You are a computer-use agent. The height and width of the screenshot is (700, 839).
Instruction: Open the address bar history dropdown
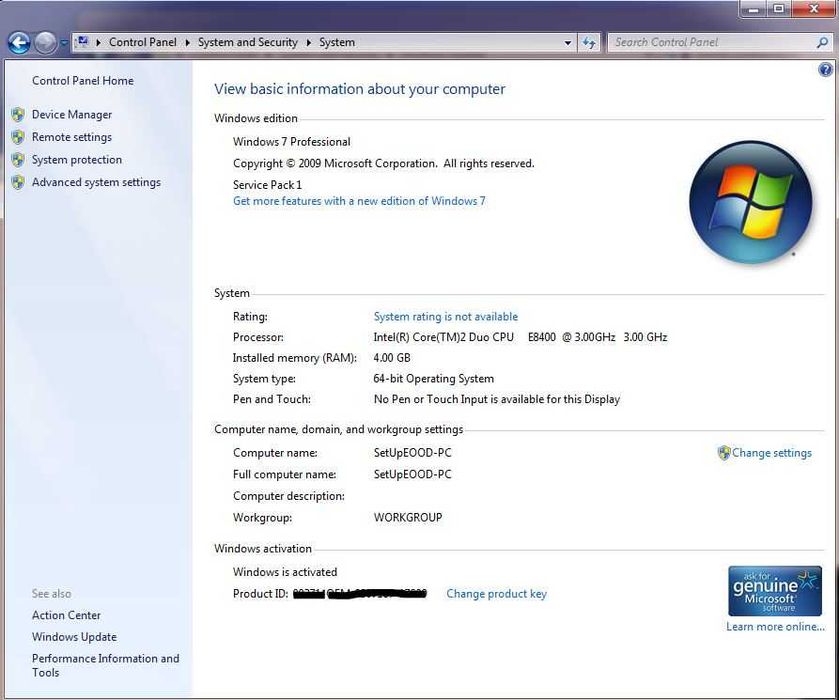click(x=568, y=43)
